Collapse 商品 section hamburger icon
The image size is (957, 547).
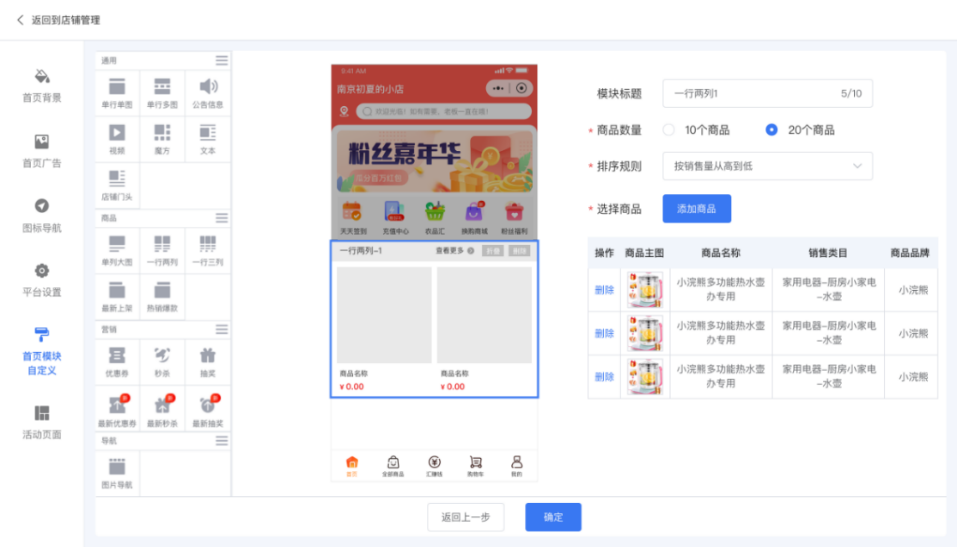coord(222,218)
